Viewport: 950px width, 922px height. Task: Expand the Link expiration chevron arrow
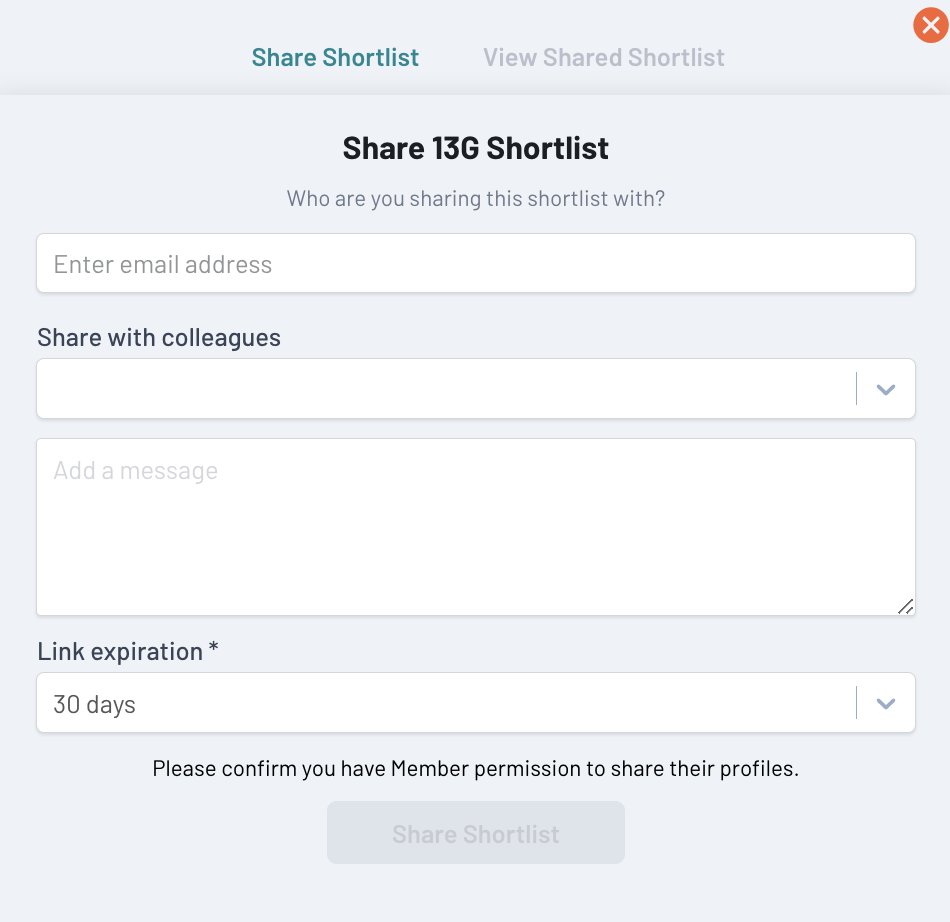(x=885, y=703)
